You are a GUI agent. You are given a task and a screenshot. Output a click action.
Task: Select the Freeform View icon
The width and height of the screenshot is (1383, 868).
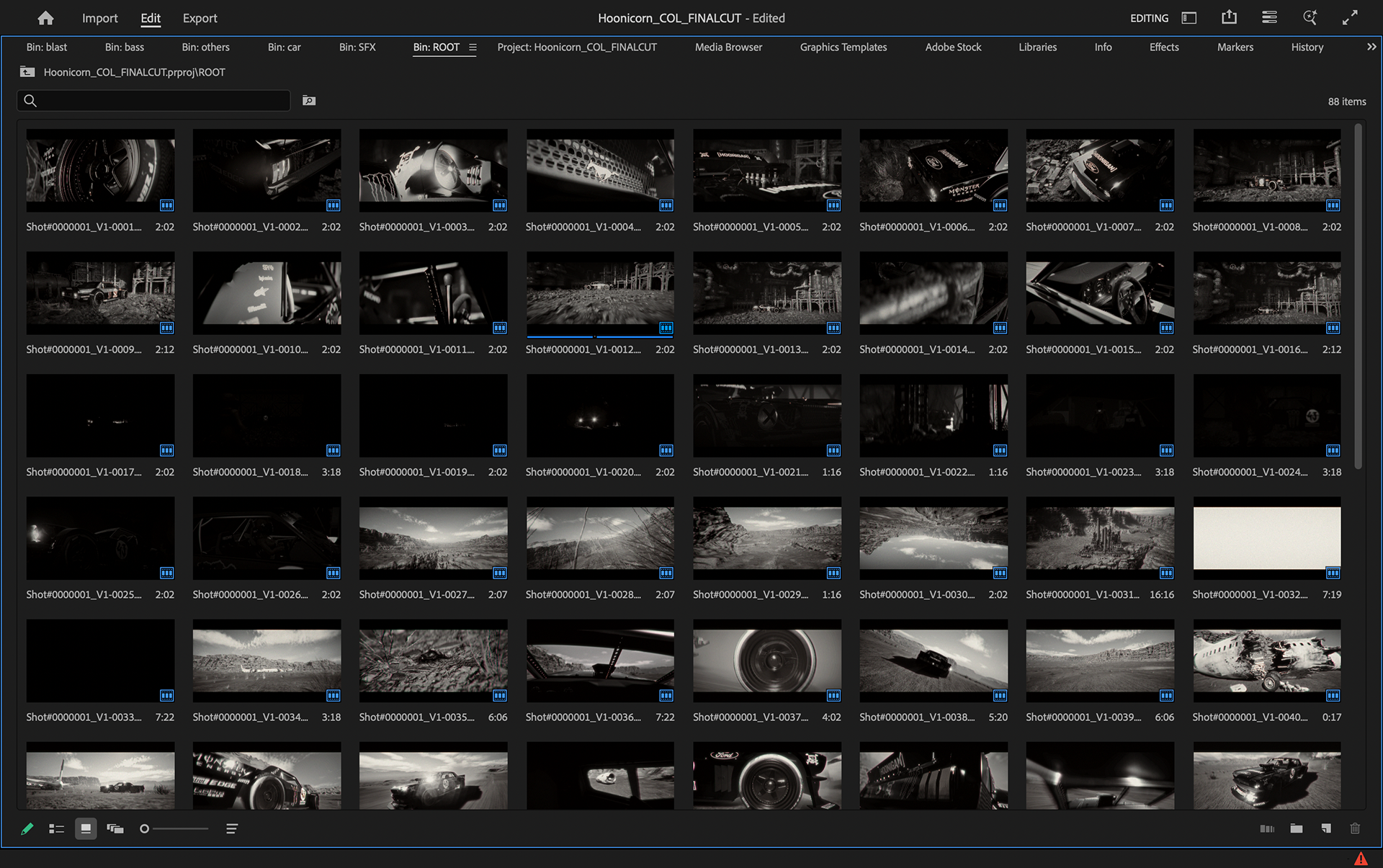[x=115, y=828]
